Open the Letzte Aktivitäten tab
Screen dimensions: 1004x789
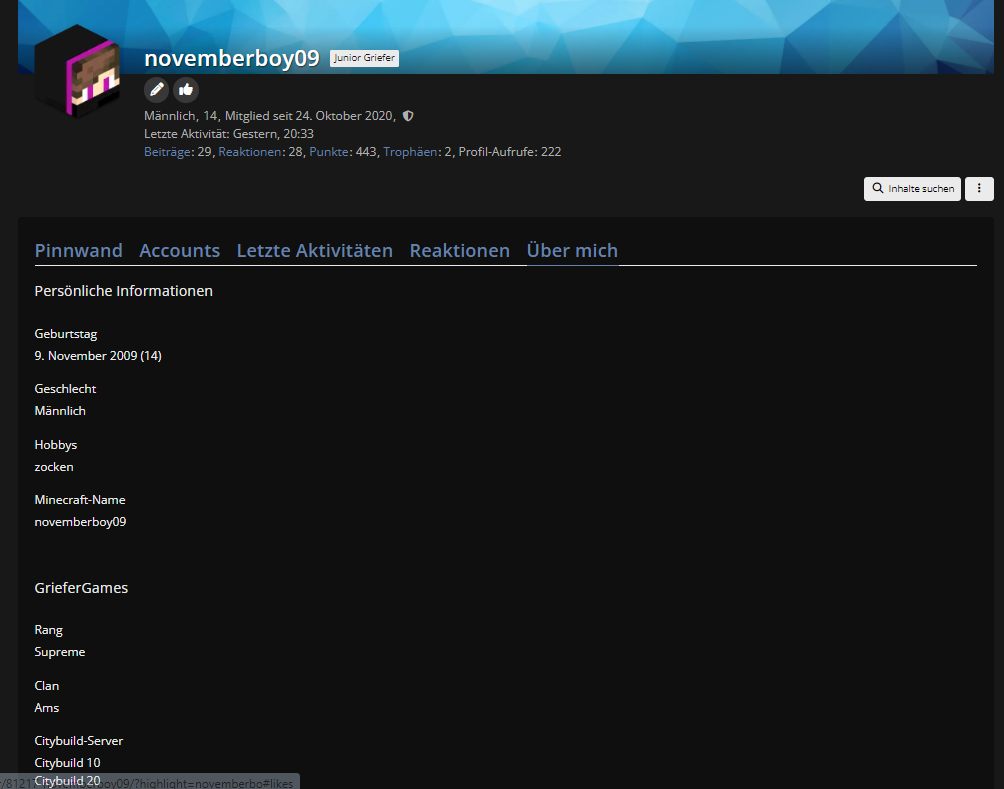[315, 250]
